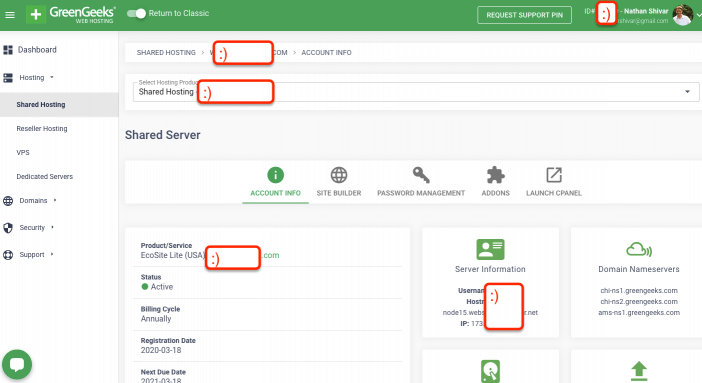The height and width of the screenshot is (383, 702).
Task: Open Dedicated Servers in sidebar
Action: click(44, 176)
